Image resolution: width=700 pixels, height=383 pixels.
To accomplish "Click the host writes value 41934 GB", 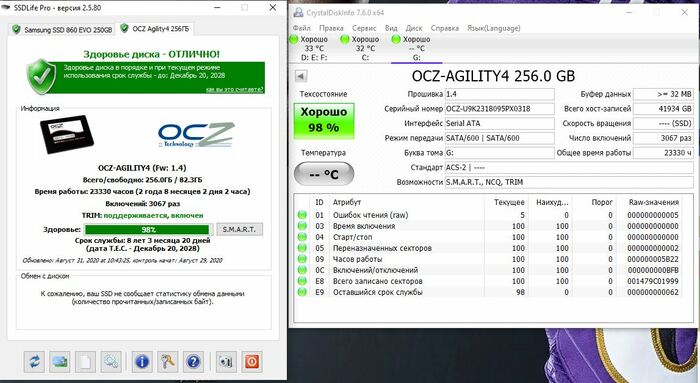I will coord(663,109).
